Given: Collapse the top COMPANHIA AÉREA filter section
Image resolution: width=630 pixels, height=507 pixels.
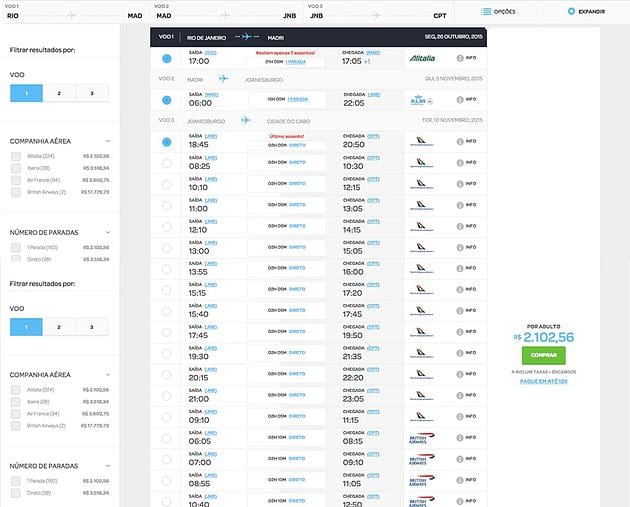Looking at the screenshot, I should click(x=108, y=142).
